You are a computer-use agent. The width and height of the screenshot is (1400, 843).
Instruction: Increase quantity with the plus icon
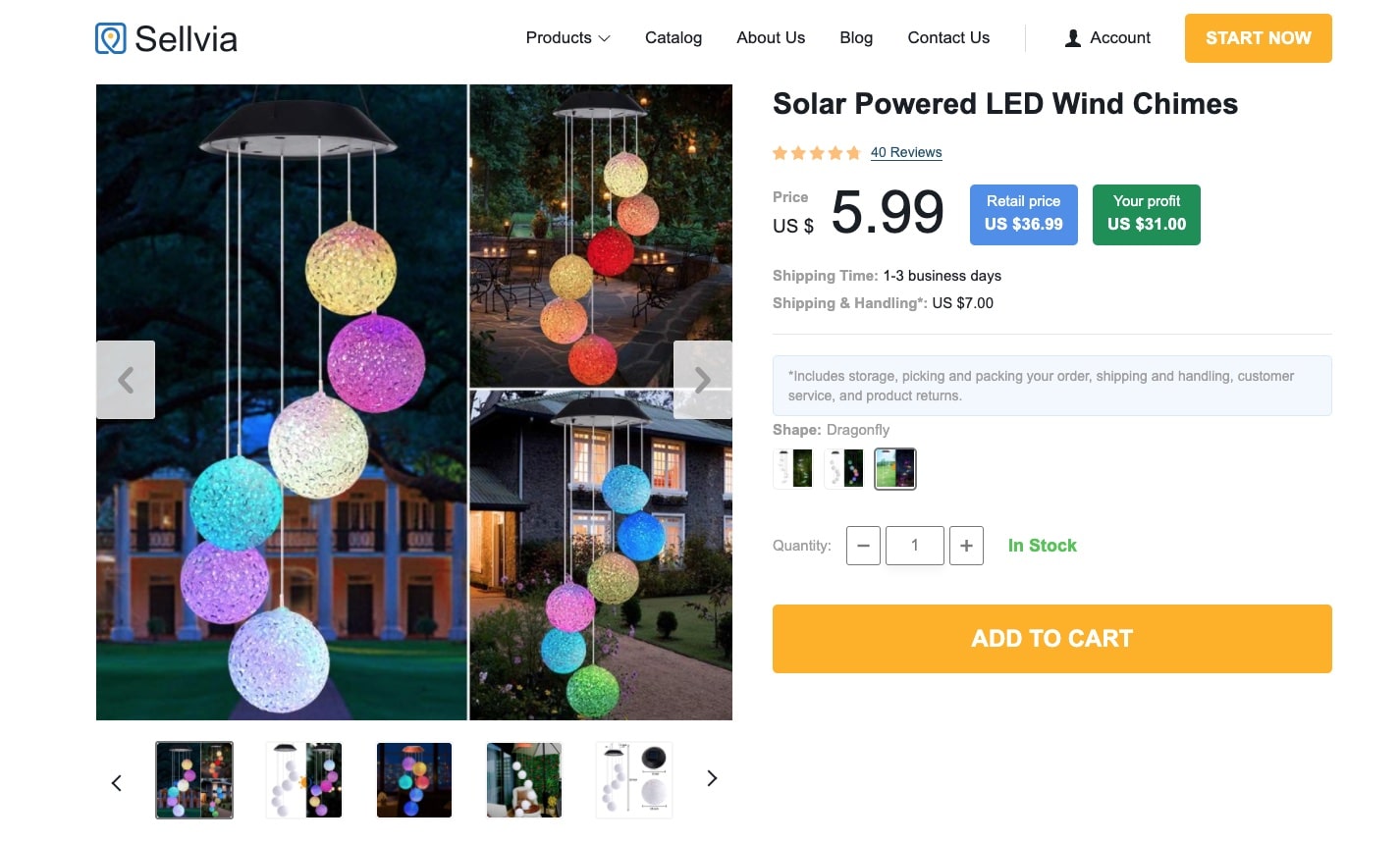point(966,546)
